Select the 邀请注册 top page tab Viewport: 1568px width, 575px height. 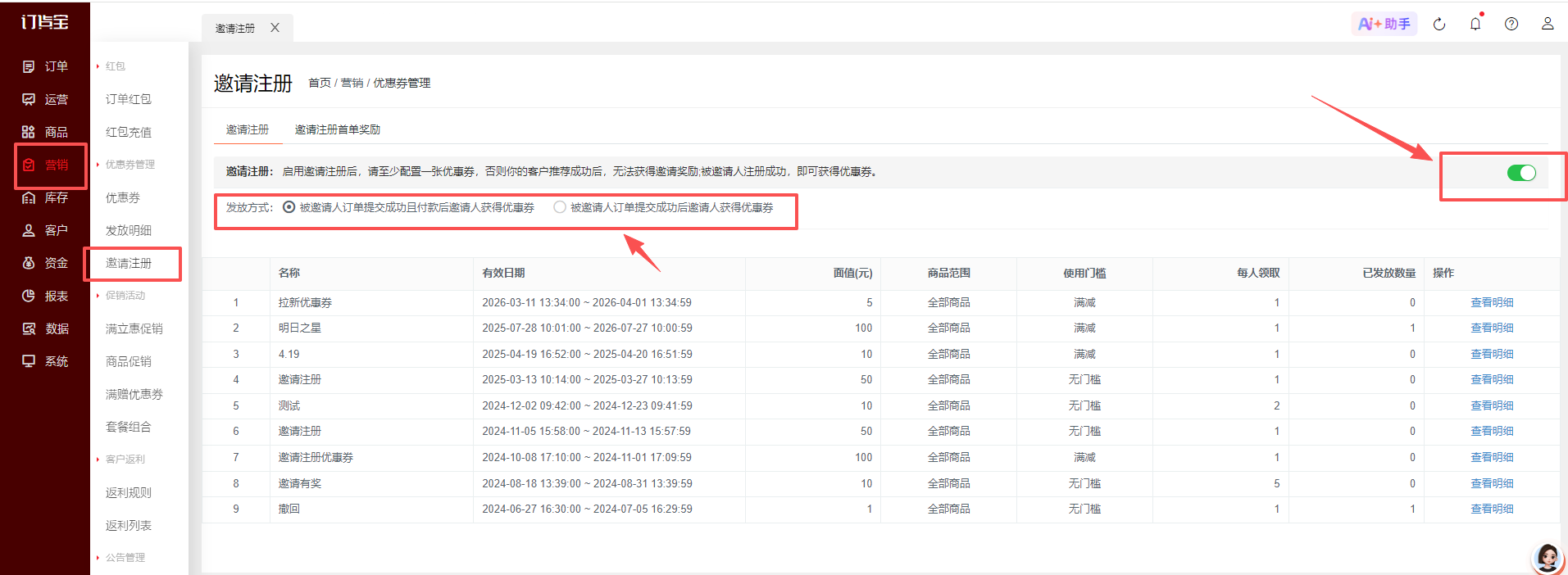[x=235, y=28]
